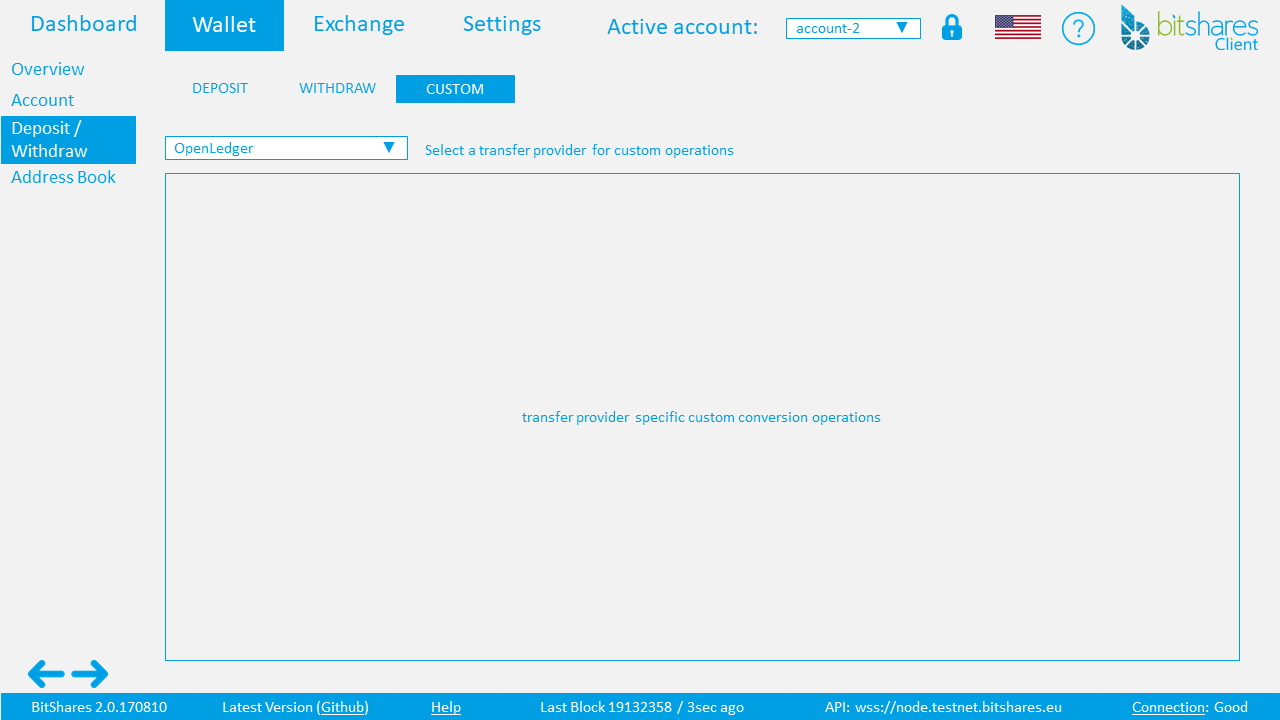Screen dimensions: 1280x720
Task: Open Overview in the sidebar
Action: 48,69
